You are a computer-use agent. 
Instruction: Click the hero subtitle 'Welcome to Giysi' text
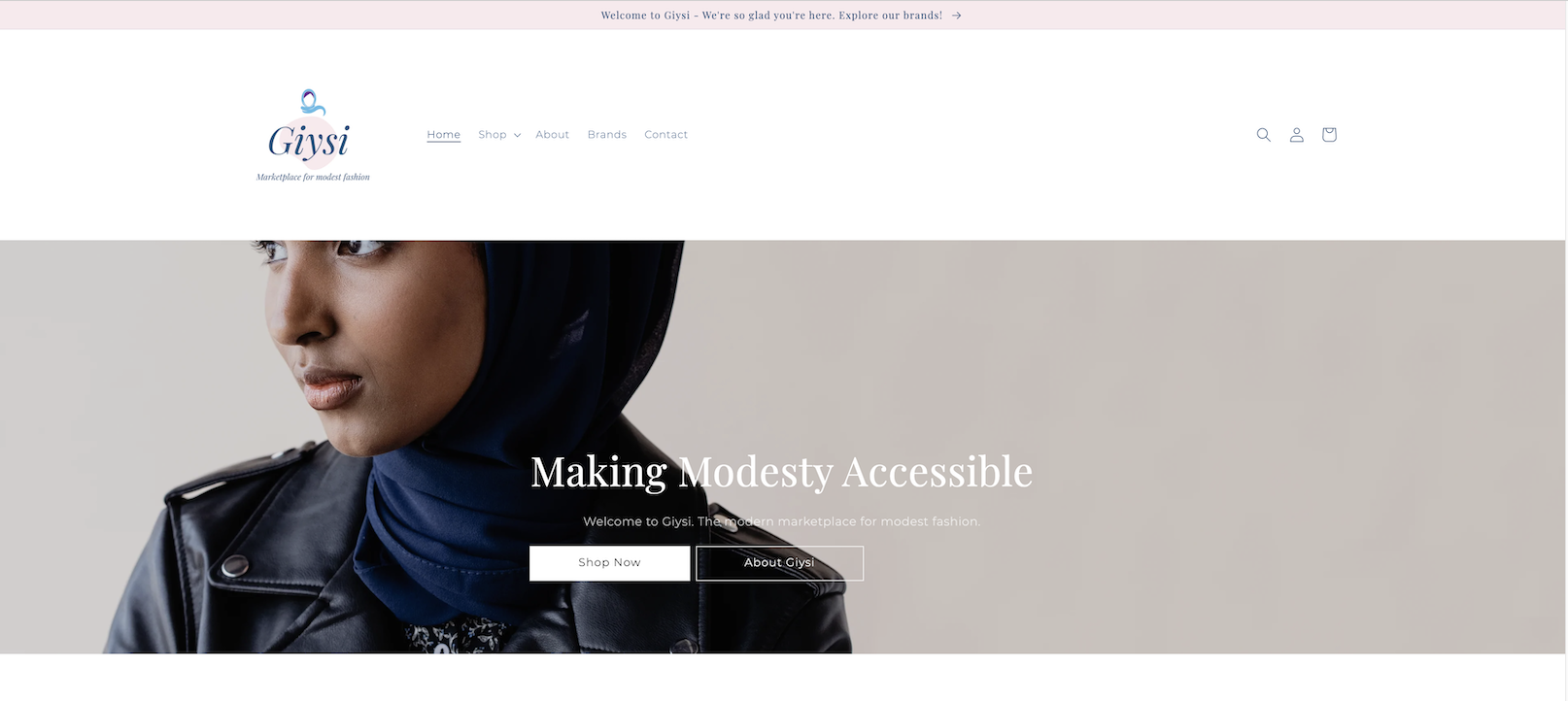click(781, 521)
